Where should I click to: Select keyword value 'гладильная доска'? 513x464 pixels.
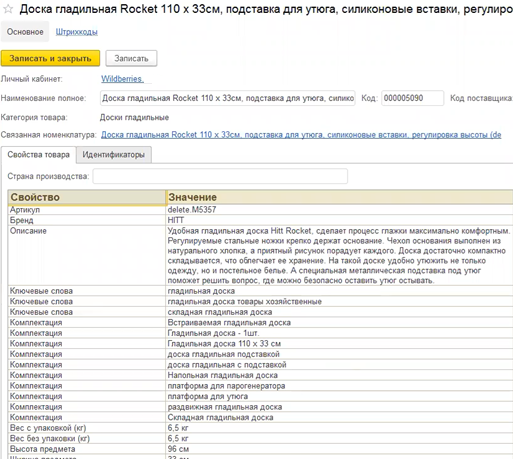tap(339, 291)
